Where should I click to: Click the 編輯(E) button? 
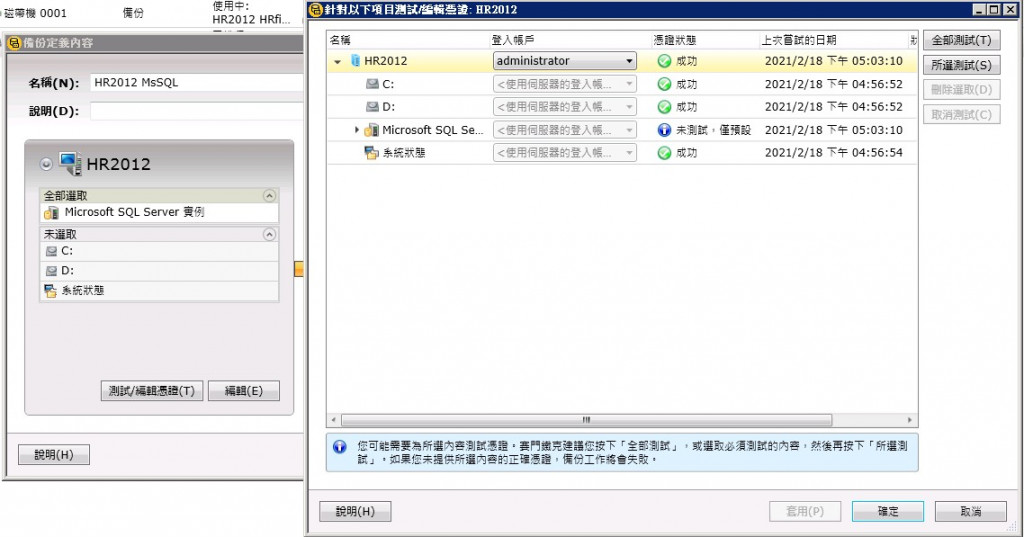[244, 391]
